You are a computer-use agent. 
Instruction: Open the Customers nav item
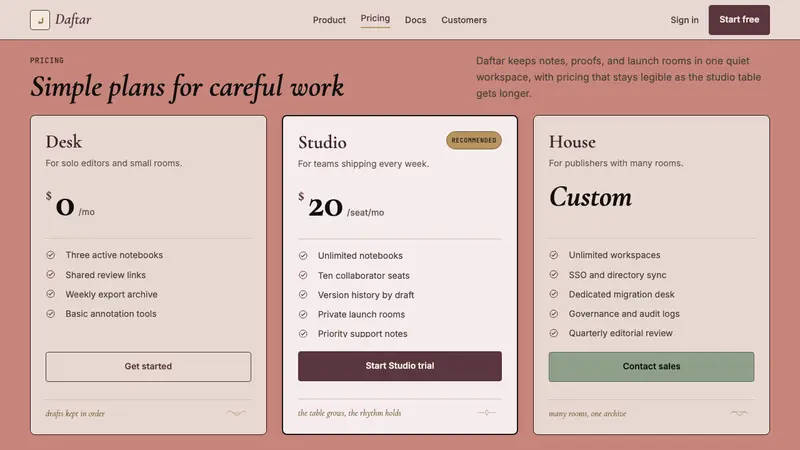pyautogui.click(x=464, y=20)
